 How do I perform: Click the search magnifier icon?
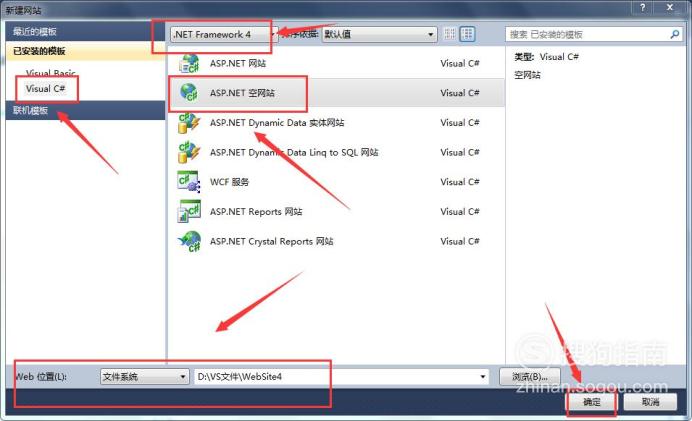(x=674, y=34)
